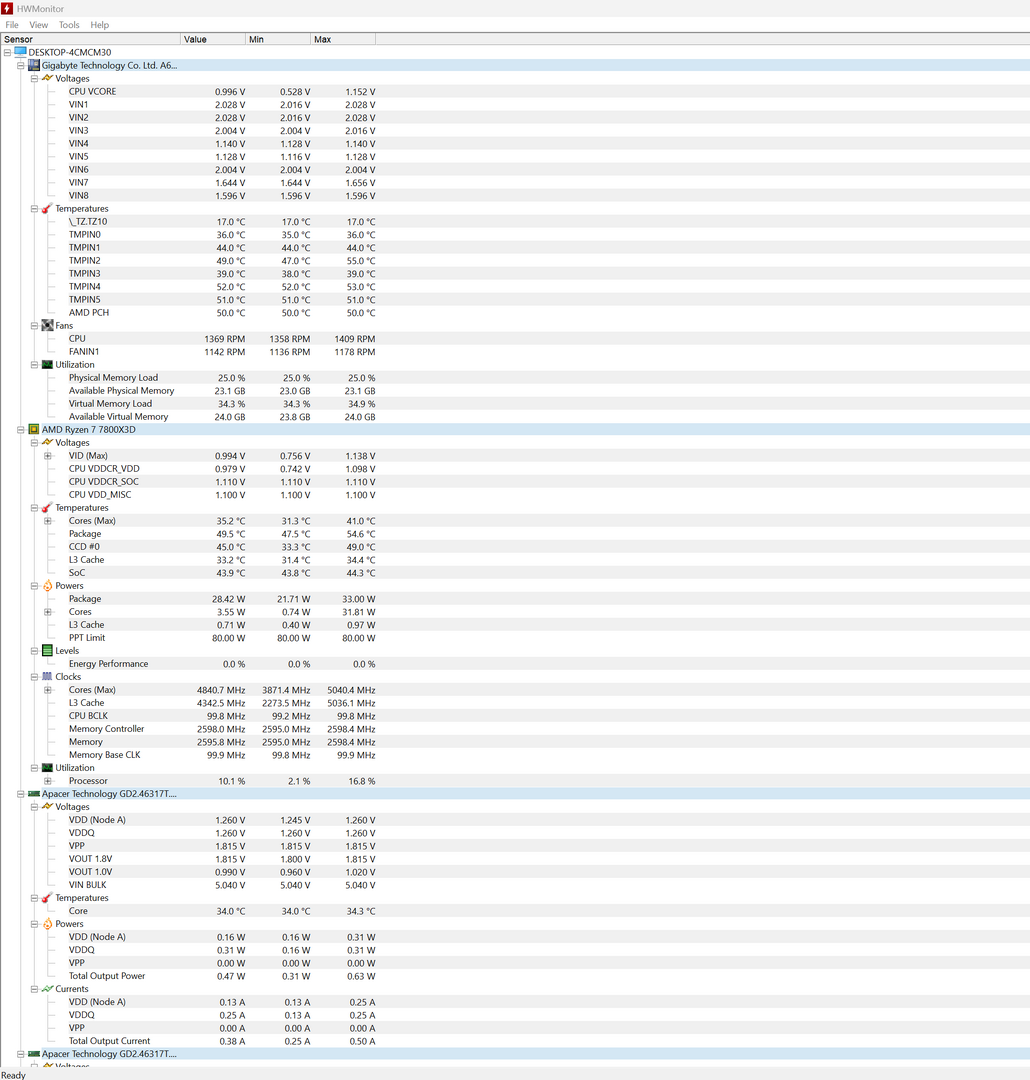Viewport: 1030px width, 1080px height.
Task: Collapse the first Apacer Technology node
Action: pyautogui.click(x=21, y=794)
